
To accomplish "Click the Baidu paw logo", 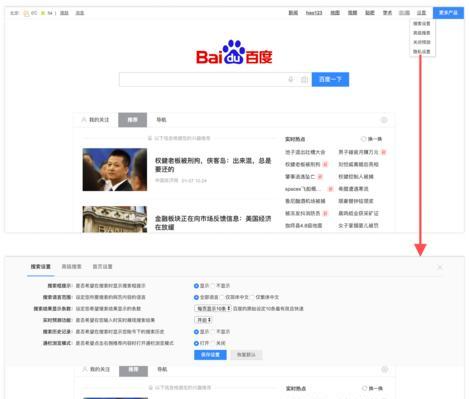I will [234, 52].
